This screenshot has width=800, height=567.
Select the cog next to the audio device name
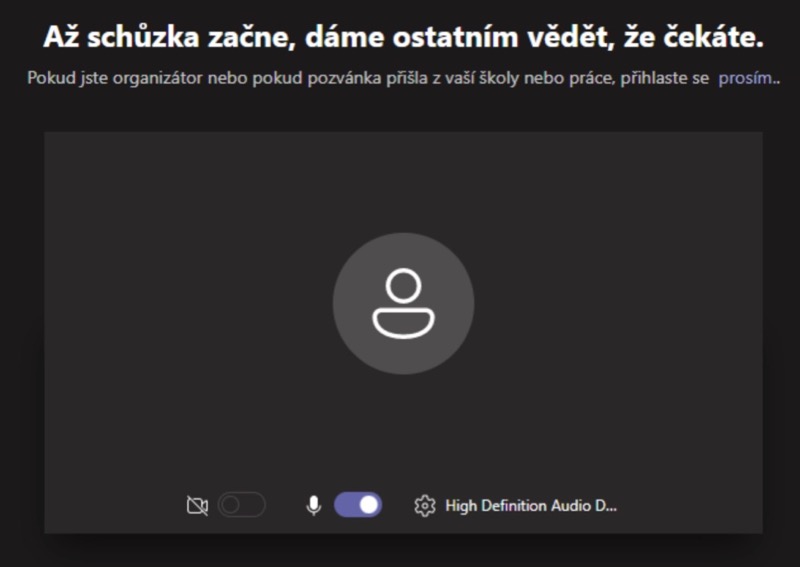(x=424, y=506)
